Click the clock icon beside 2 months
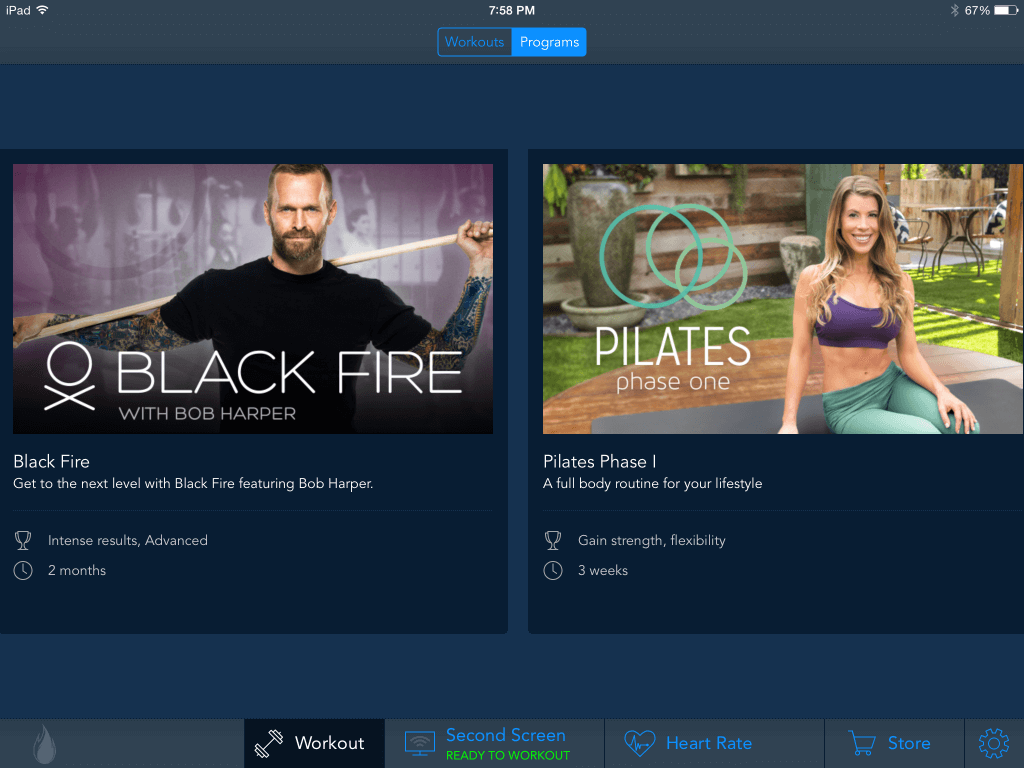The height and width of the screenshot is (768, 1024). pyautogui.click(x=23, y=570)
